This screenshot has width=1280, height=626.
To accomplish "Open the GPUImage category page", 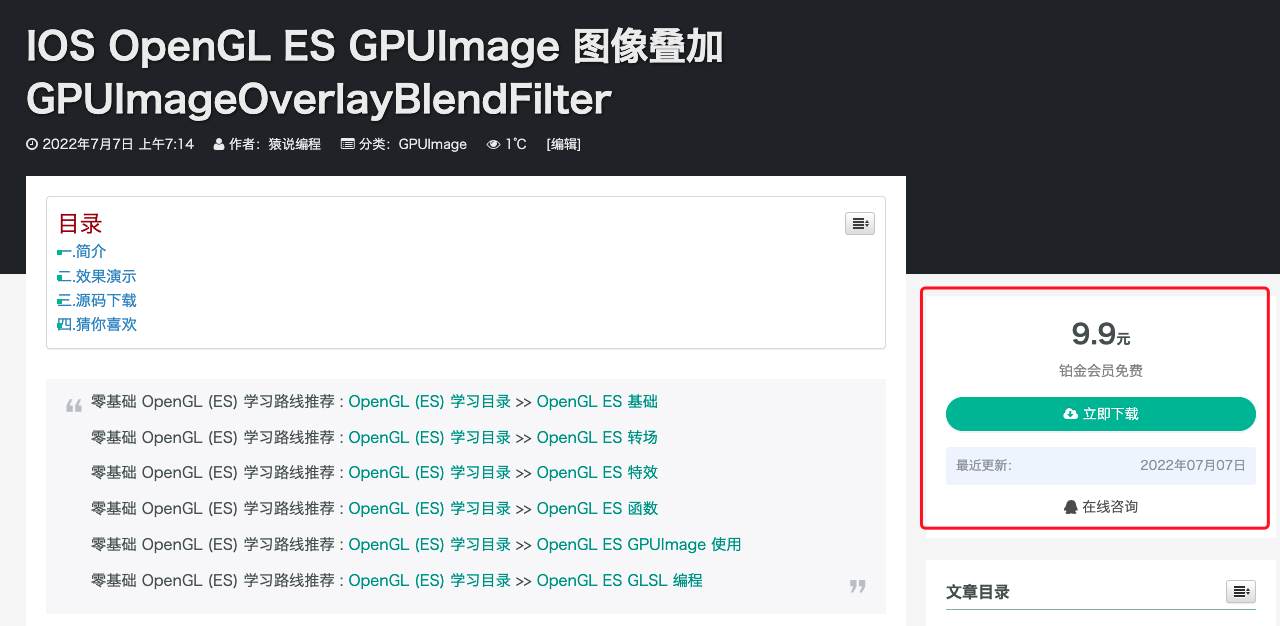I will tap(434, 143).
